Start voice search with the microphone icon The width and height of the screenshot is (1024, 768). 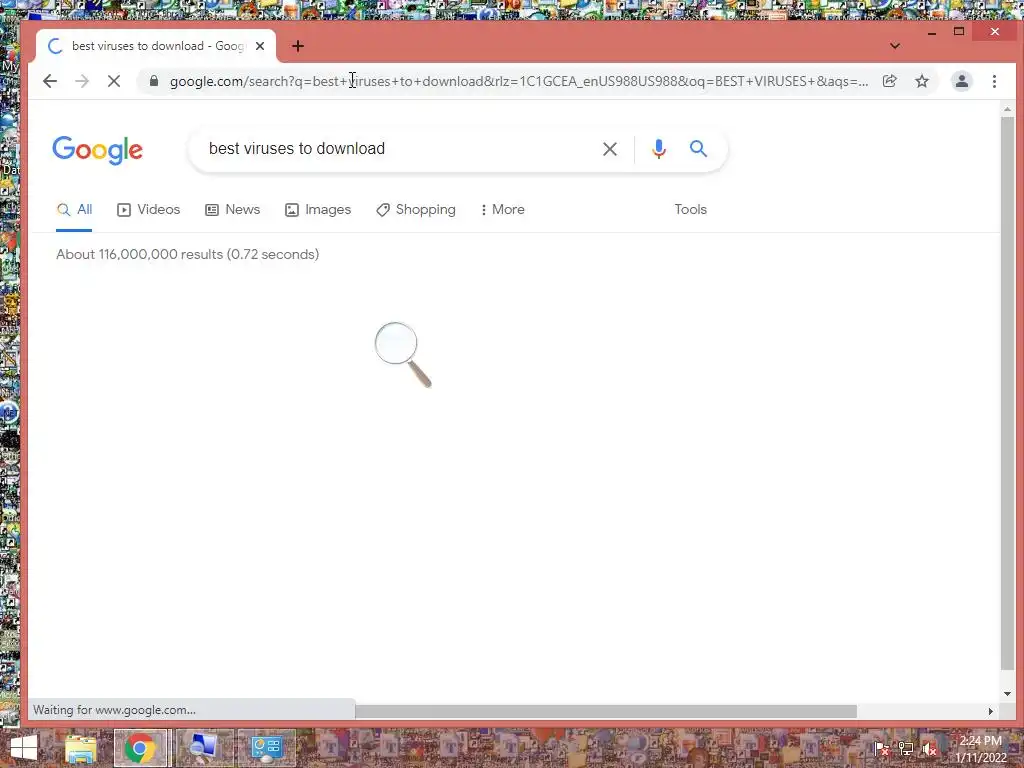click(659, 149)
